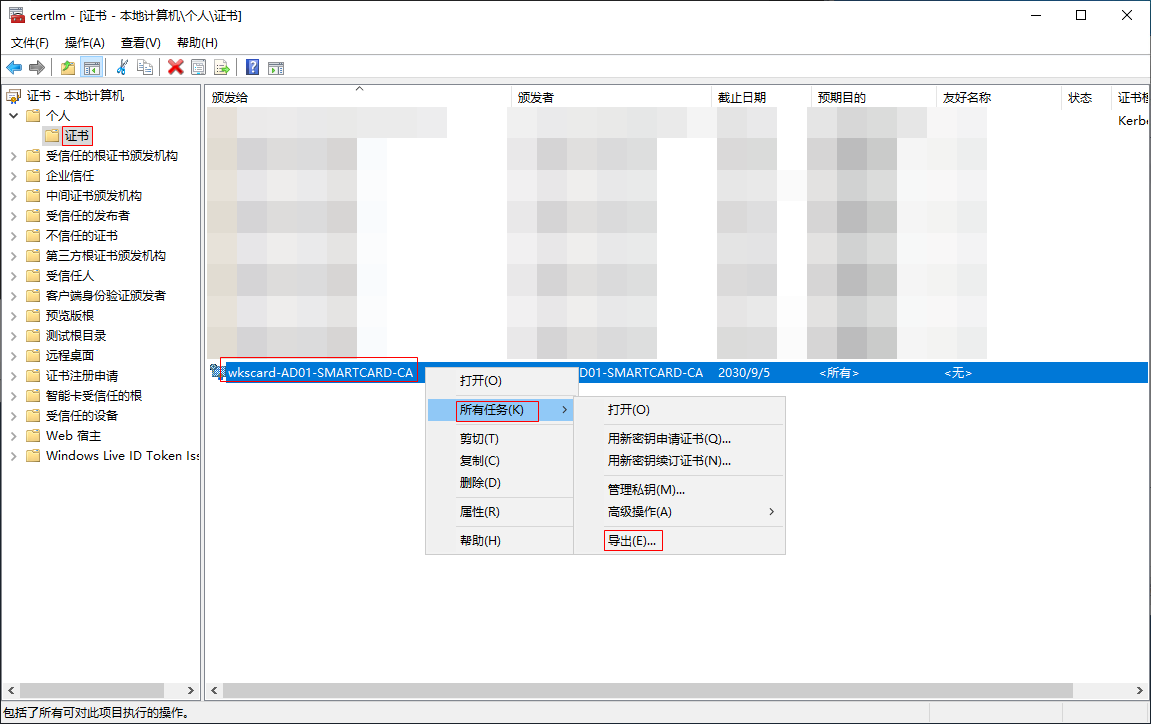Screen dimensions: 1151x724
Task: Toggle the show/hide action pane icon
Action: [x=276, y=68]
